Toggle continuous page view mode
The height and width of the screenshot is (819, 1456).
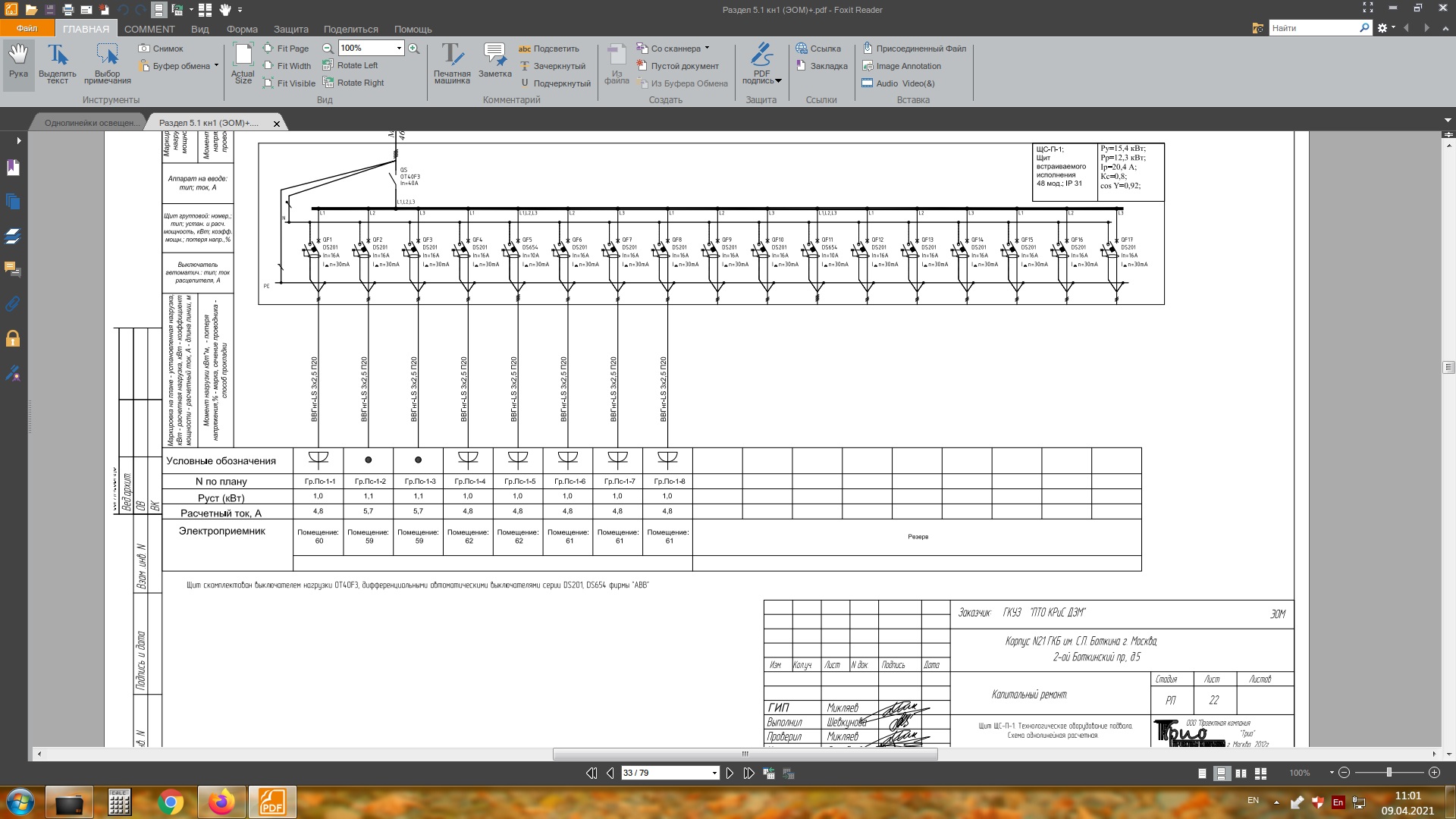[x=1222, y=773]
